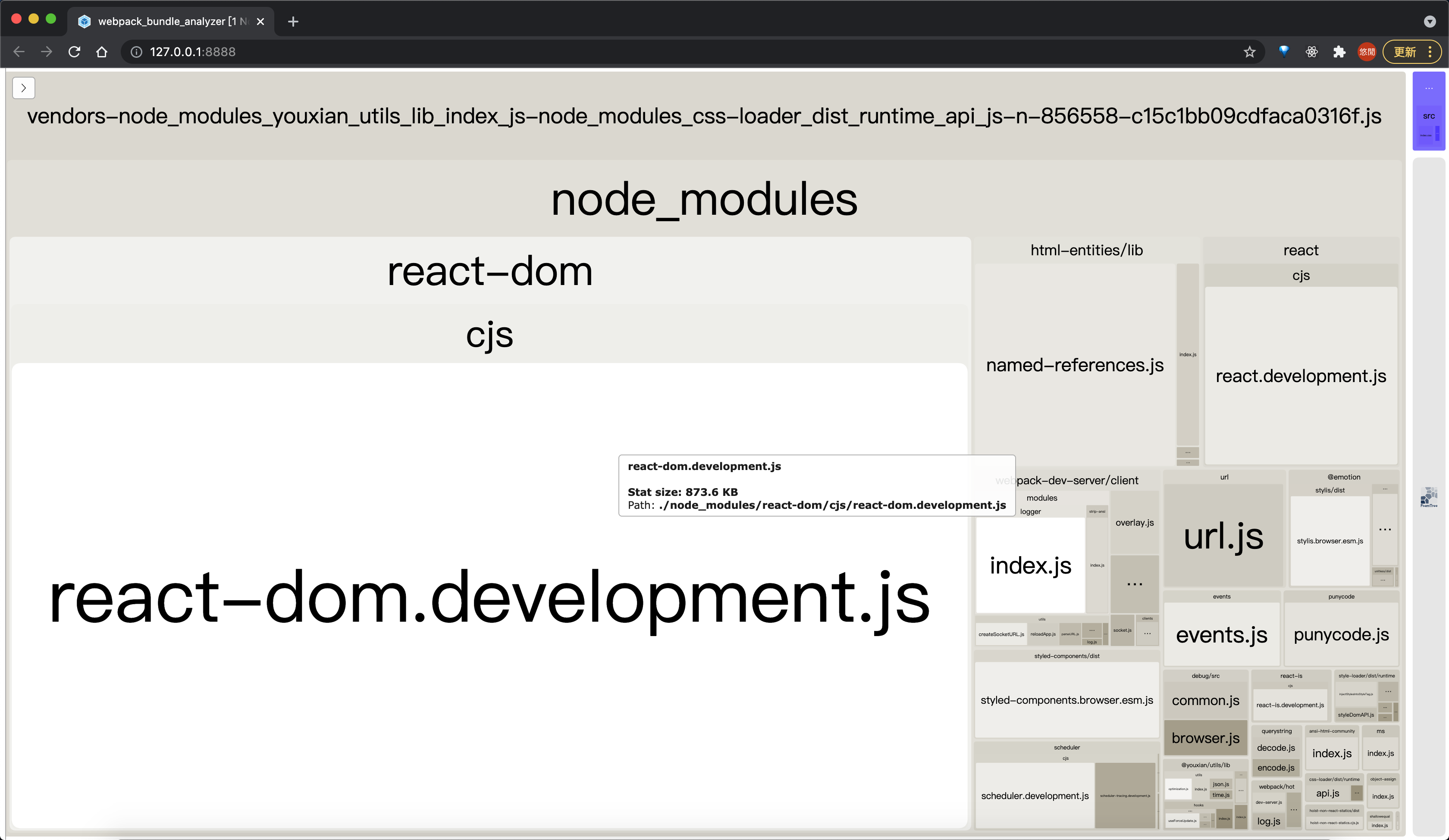Screen dimensions: 1449x840
Task: Select the named-references.js block
Action: 1075,364
